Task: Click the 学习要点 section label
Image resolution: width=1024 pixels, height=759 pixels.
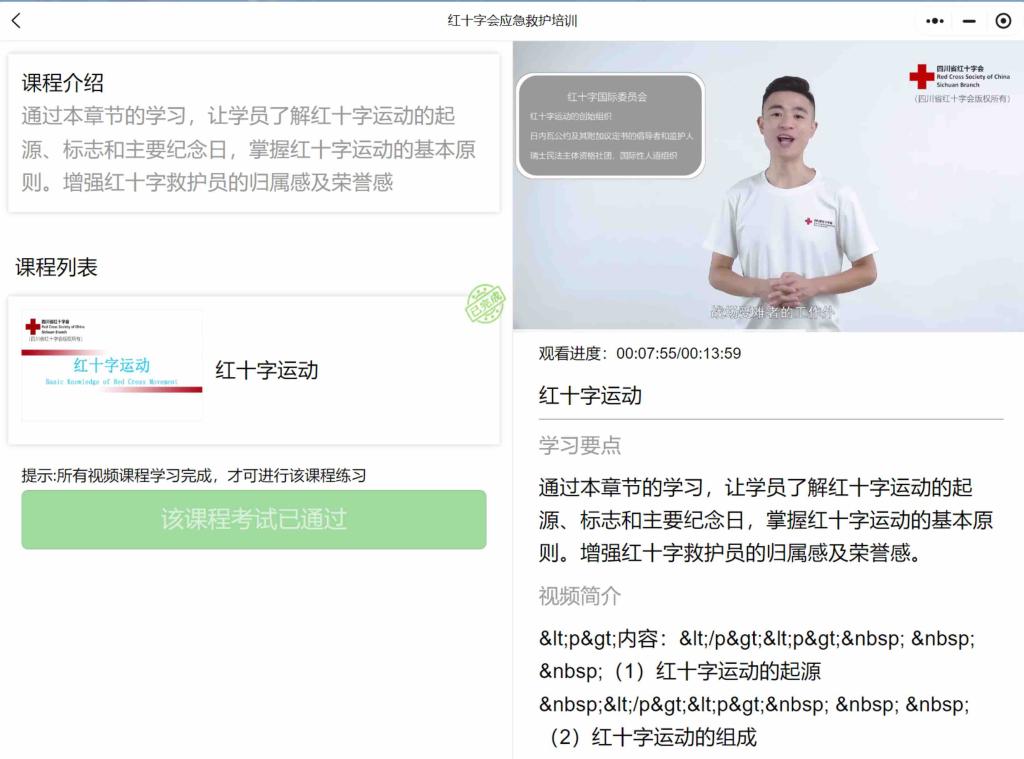Action: point(579,445)
